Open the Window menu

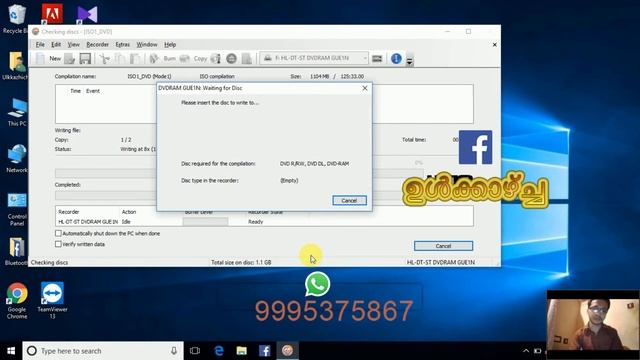click(x=147, y=44)
